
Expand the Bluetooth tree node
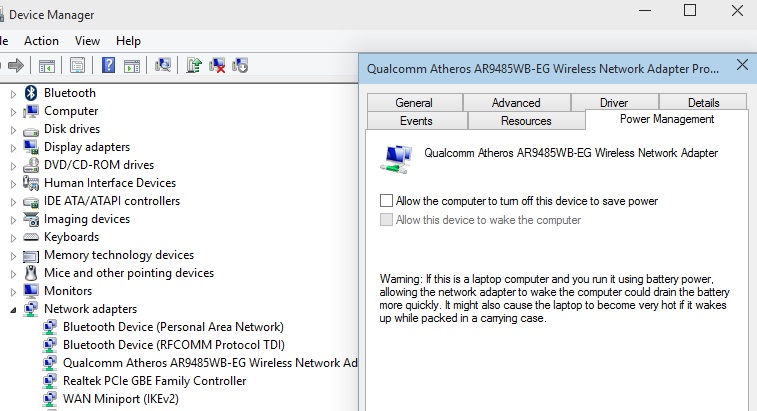coord(14,94)
